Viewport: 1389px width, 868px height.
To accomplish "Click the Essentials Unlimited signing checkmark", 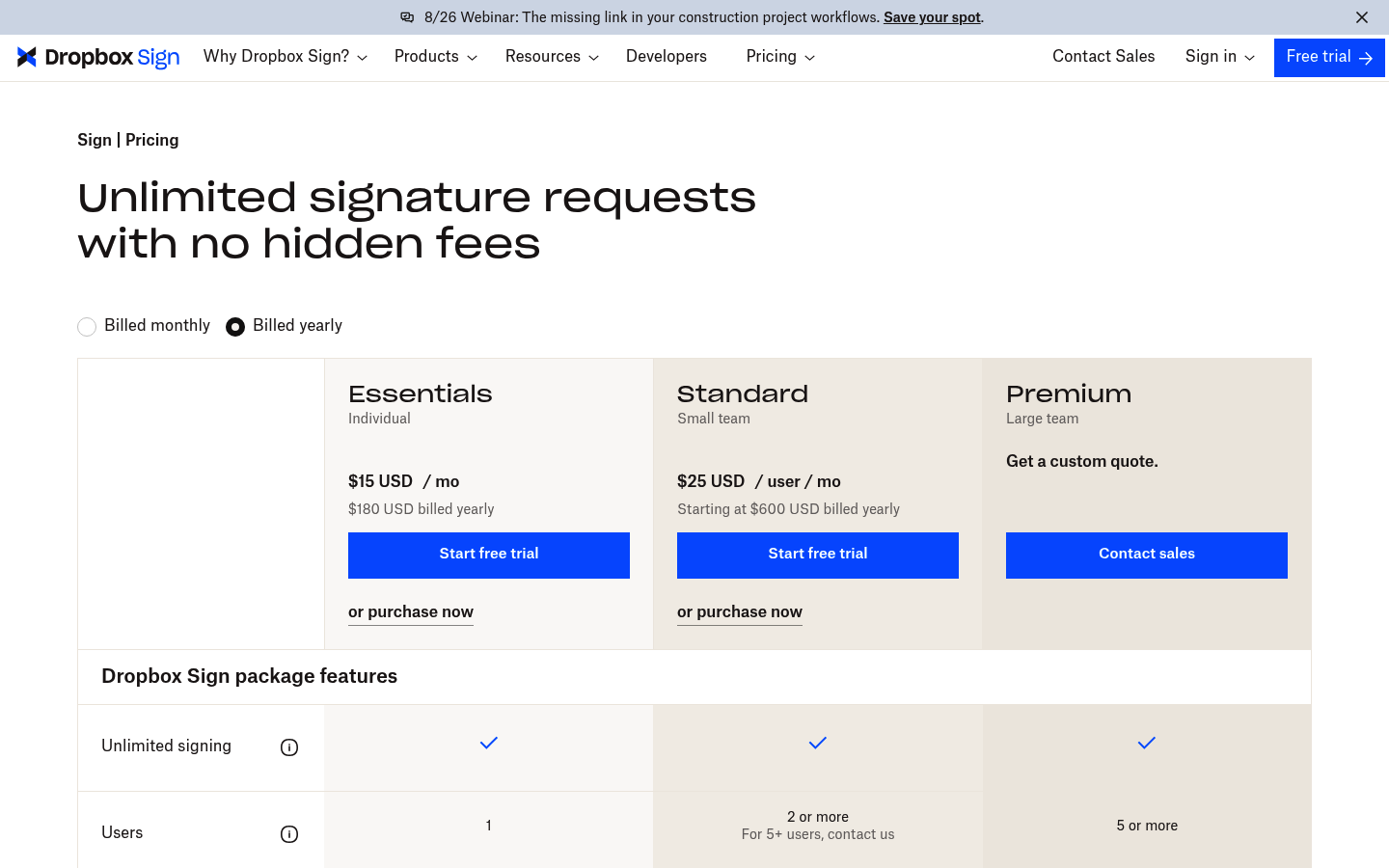I will 489,743.
